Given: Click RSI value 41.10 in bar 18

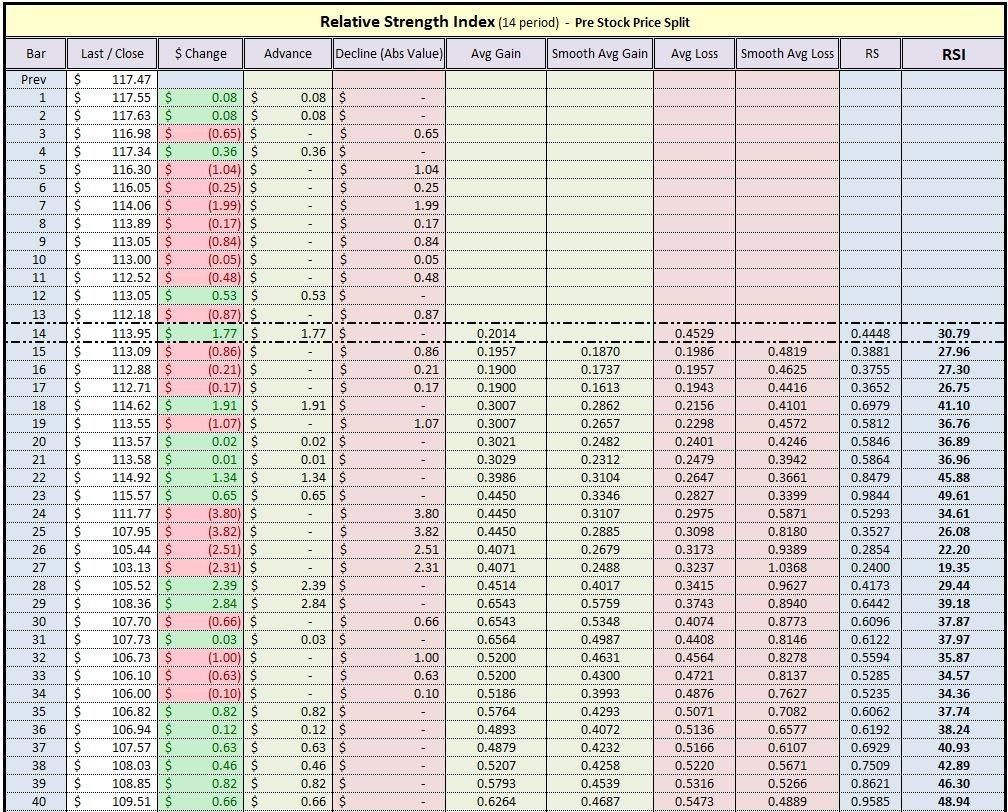Looking at the screenshot, I should point(953,406).
